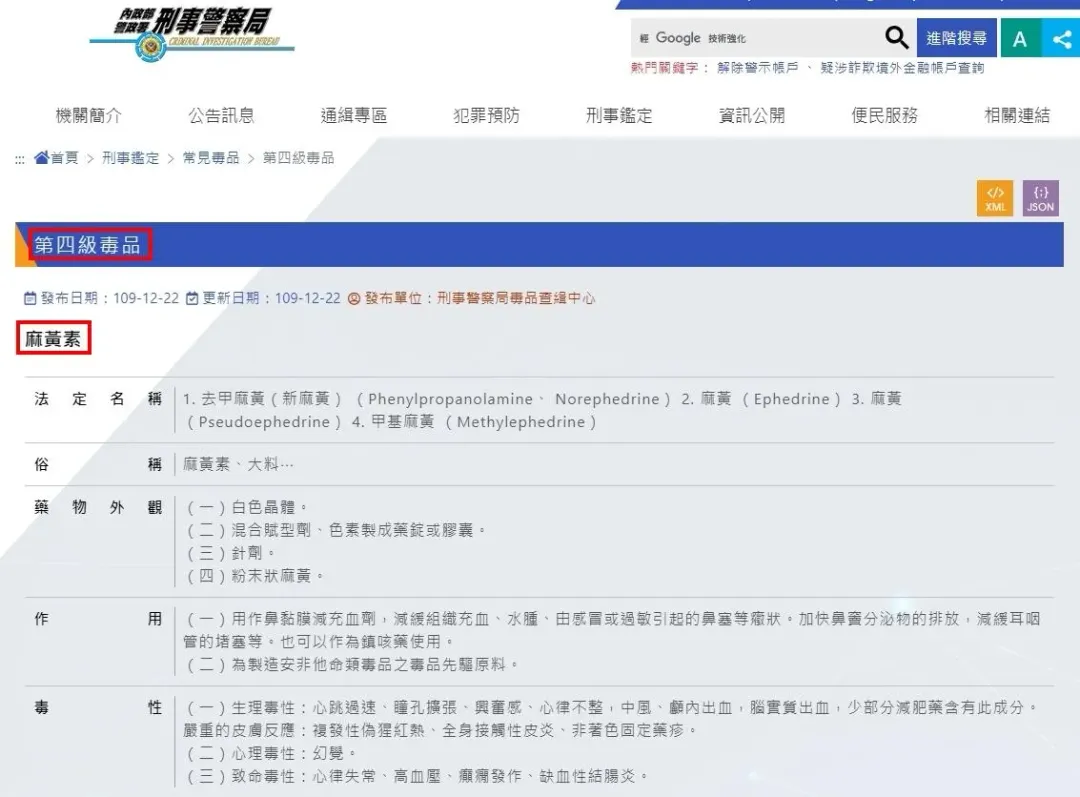The width and height of the screenshot is (1080, 797).
Task: Click the 解除警示帳戶 hot keyword
Action: click(x=758, y=68)
